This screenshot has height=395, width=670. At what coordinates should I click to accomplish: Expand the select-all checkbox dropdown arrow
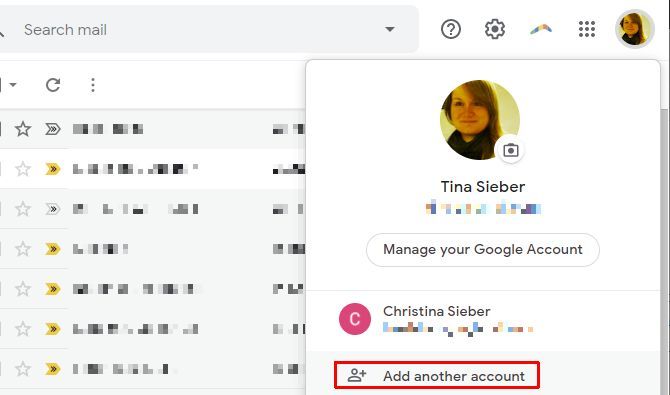tap(13, 85)
